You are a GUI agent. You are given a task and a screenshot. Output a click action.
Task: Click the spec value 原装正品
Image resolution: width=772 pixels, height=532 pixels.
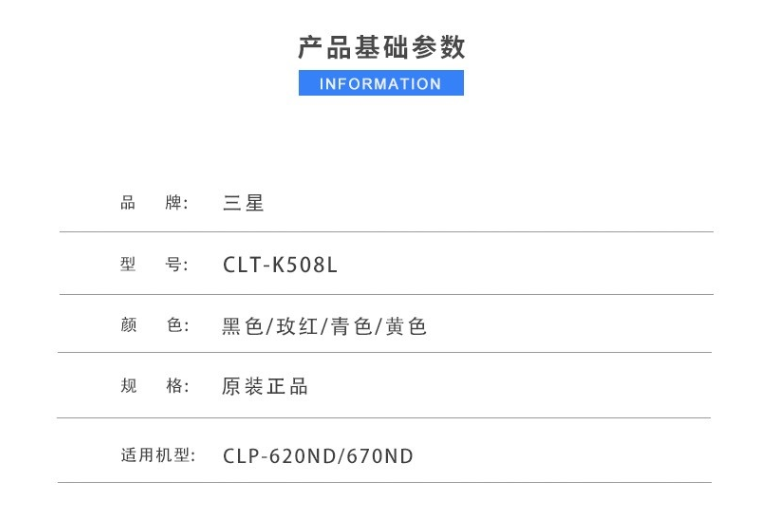265,386
